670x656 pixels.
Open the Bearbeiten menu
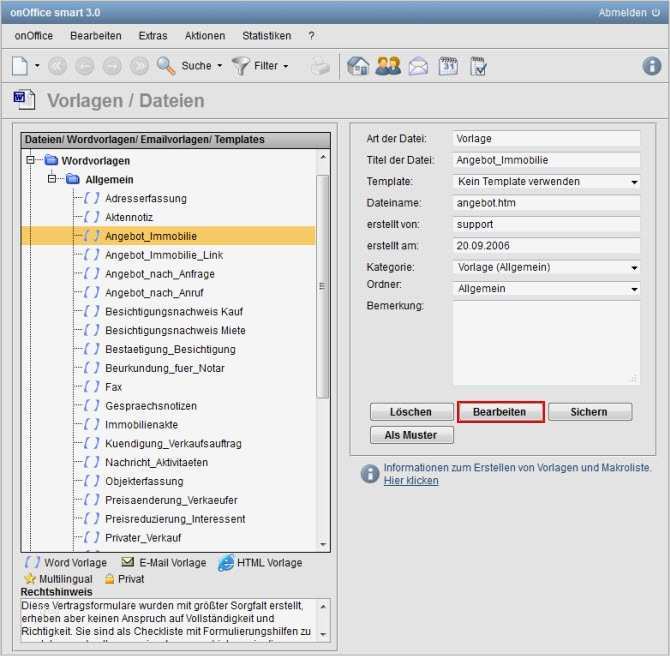tap(96, 36)
